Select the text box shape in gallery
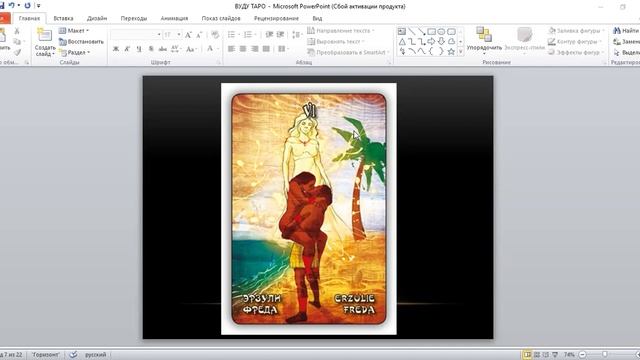640x360 pixels. [x=402, y=31]
